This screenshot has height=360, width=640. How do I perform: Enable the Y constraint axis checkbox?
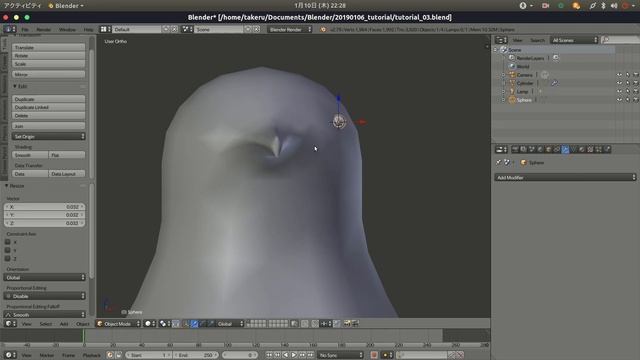click(x=7, y=250)
